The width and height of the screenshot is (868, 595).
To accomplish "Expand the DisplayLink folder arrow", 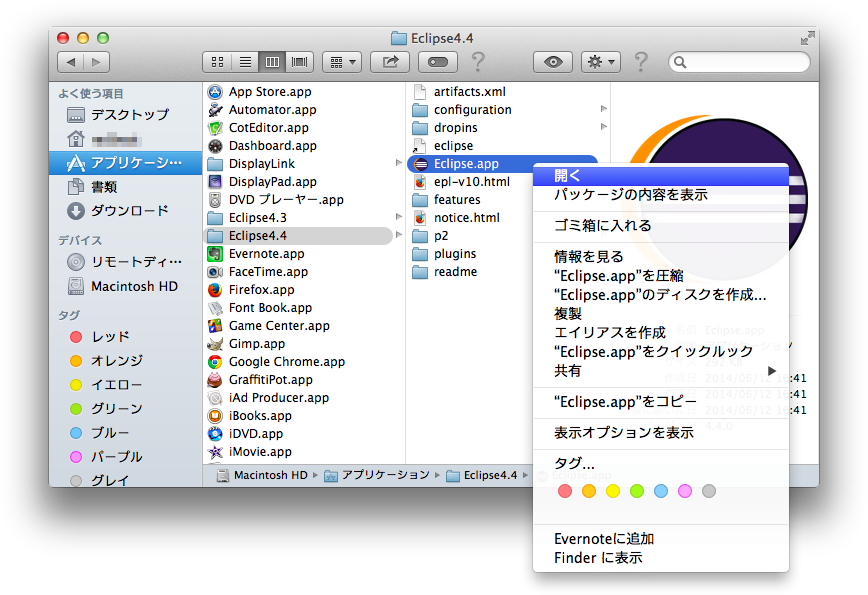I will (x=399, y=163).
